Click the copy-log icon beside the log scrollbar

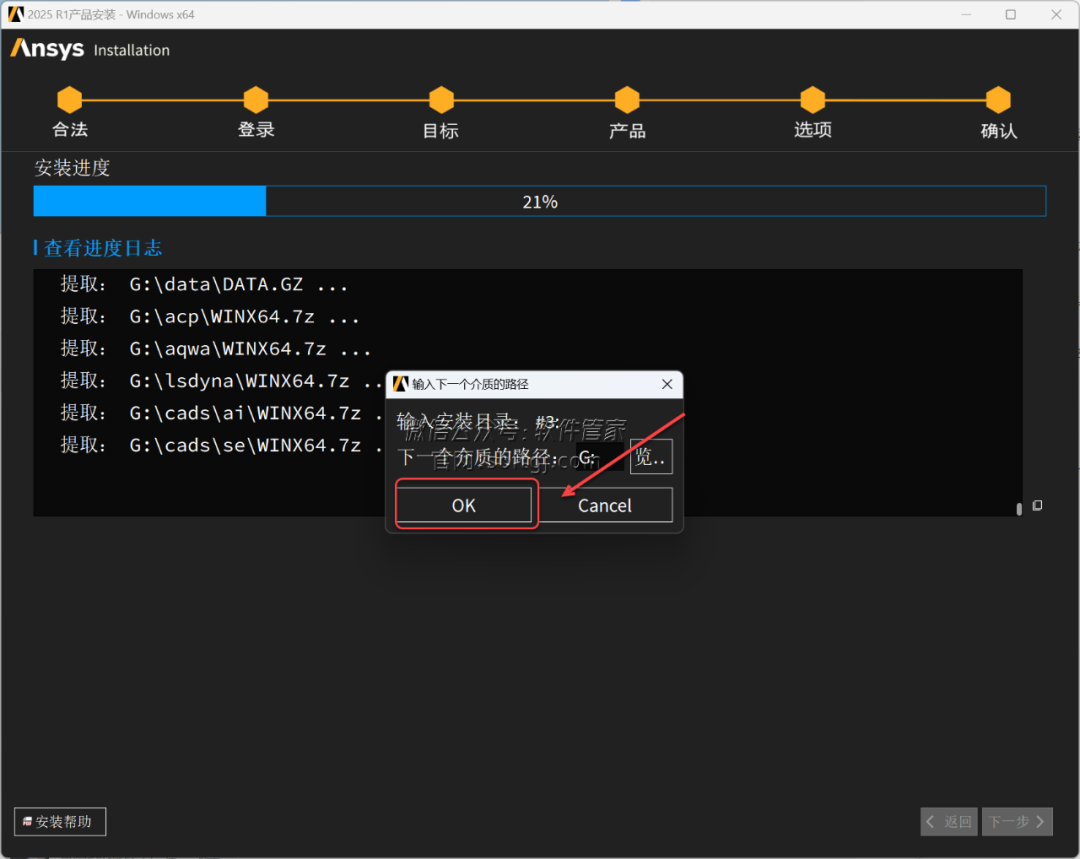(x=1037, y=506)
